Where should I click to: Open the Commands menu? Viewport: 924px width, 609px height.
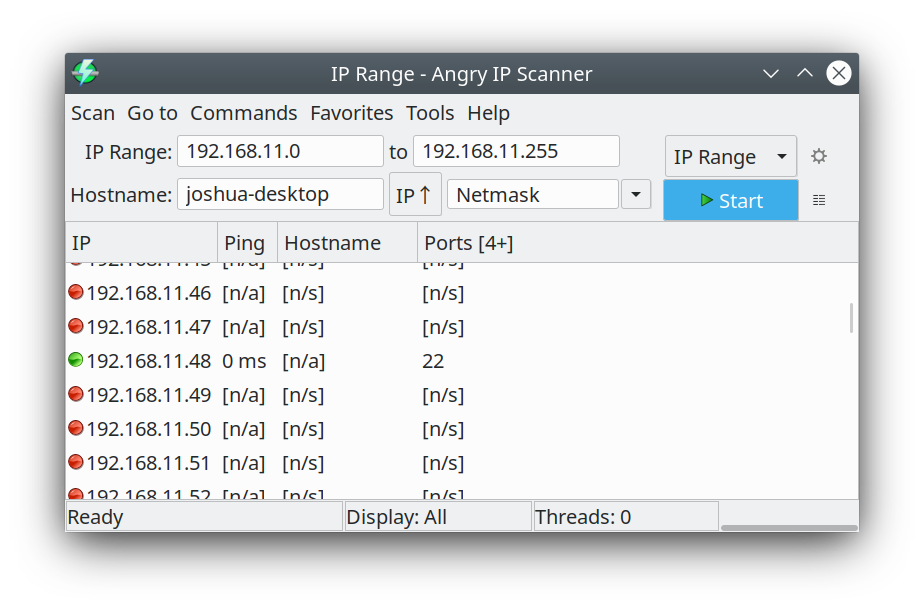click(243, 113)
